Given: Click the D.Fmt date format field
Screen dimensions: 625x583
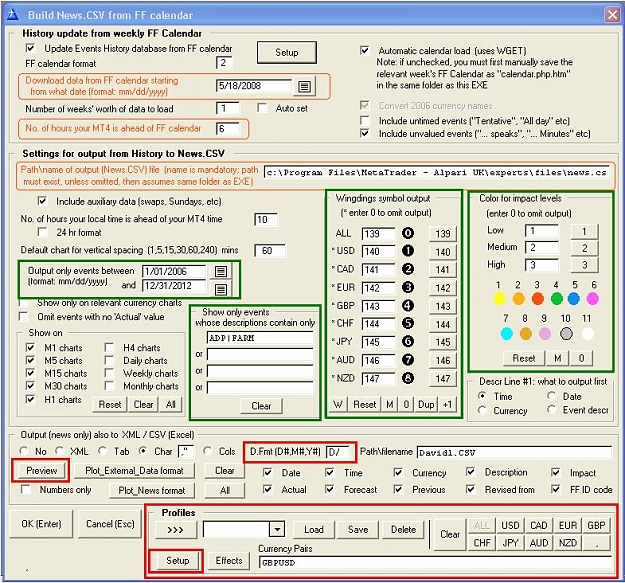Looking at the screenshot, I should pos(338,452).
